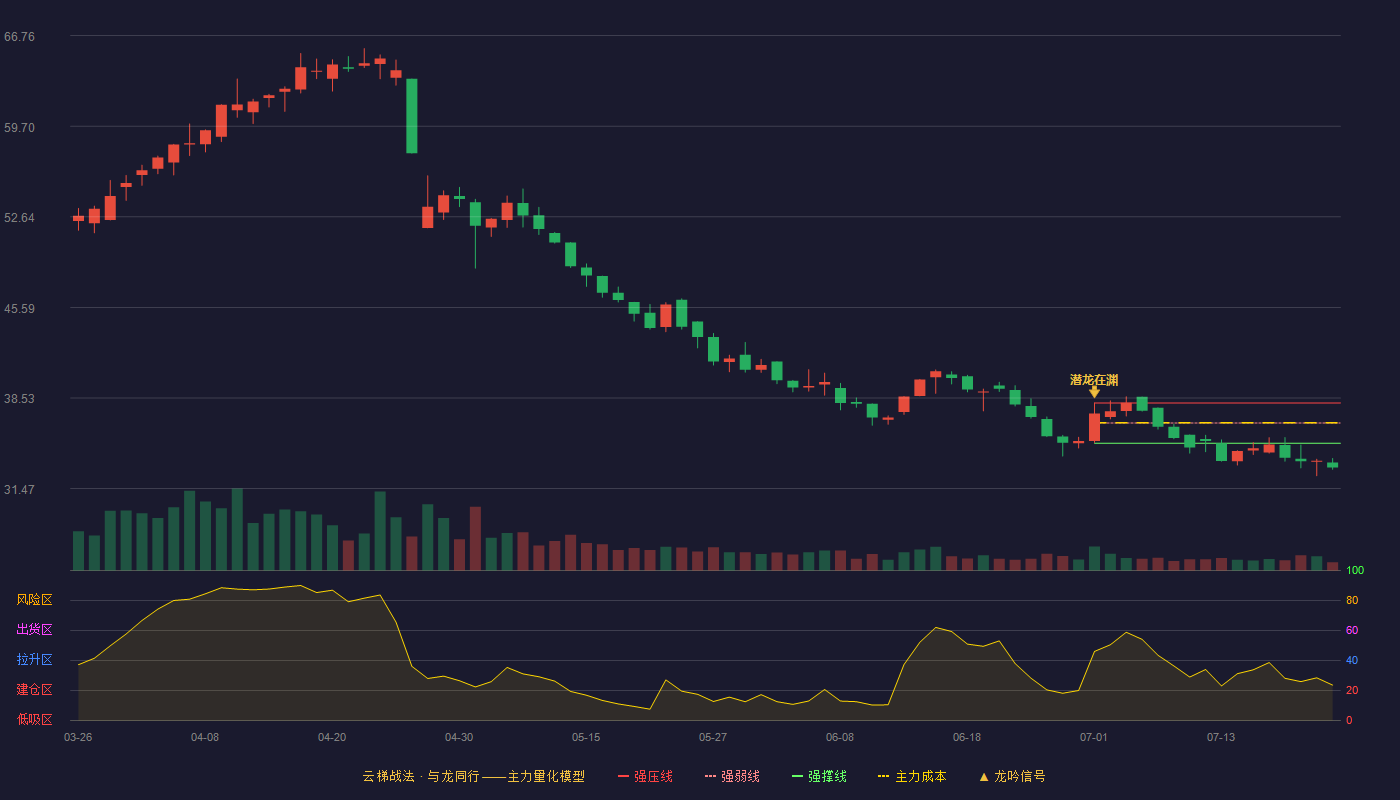
Task: Toggle the 龙吟信号 triangle legend item
Action: (x=1012, y=776)
